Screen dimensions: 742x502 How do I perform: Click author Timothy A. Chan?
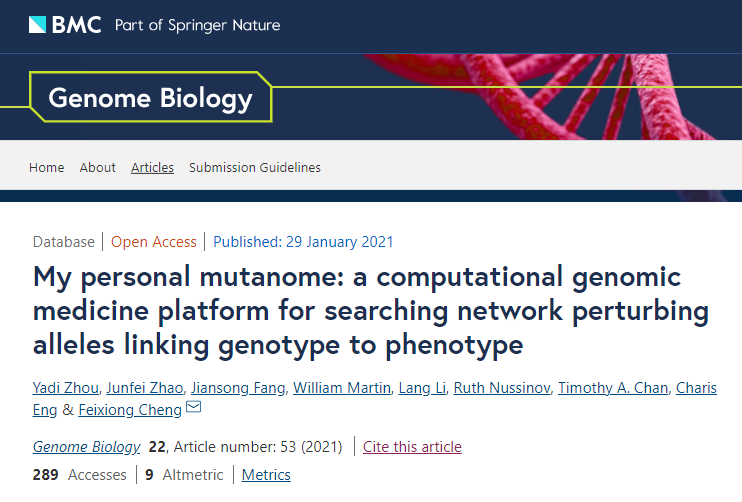coord(613,387)
